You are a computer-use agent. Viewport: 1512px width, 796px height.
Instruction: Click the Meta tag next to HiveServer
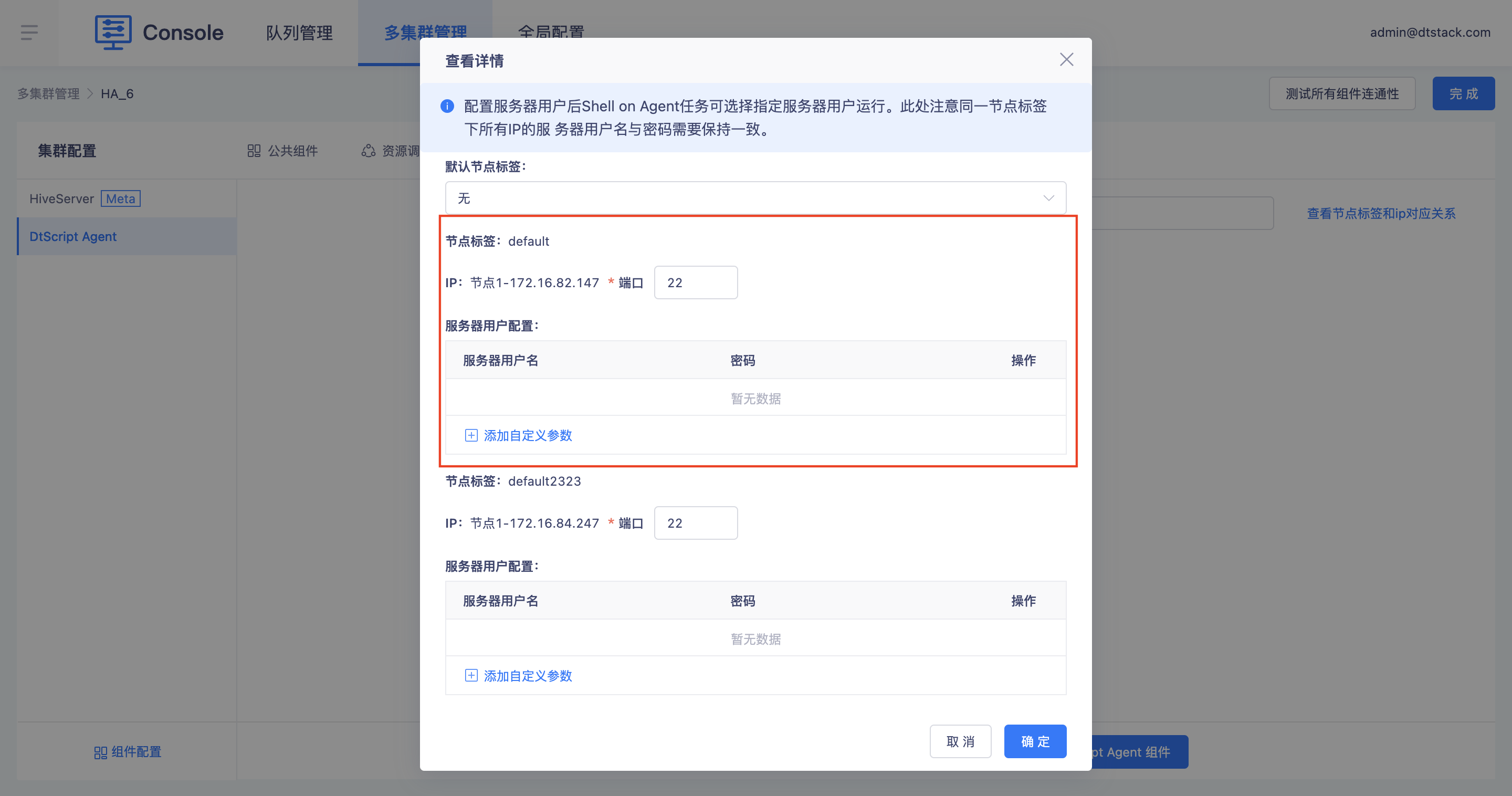point(120,198)
